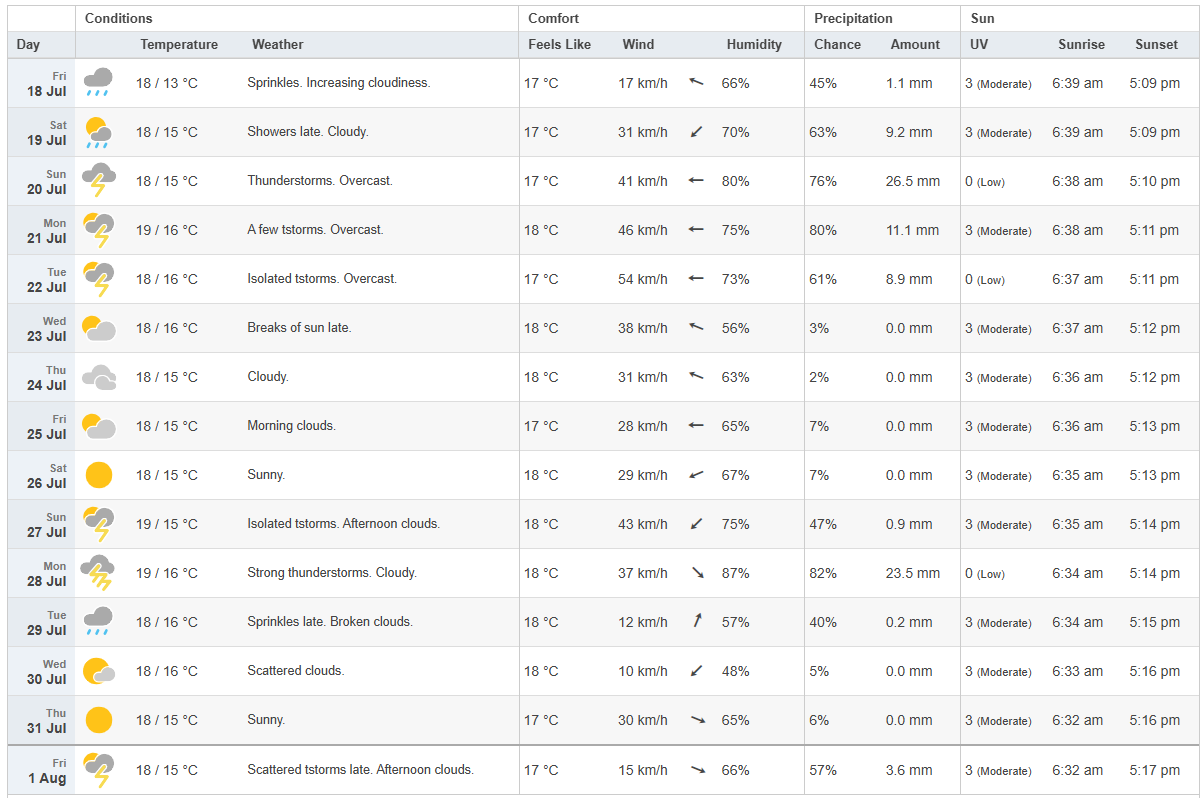Click the strong thunderstorm icon for Mon 28 Jul
This screenshot has width=1203, height=798.
(x=98, y=573)
